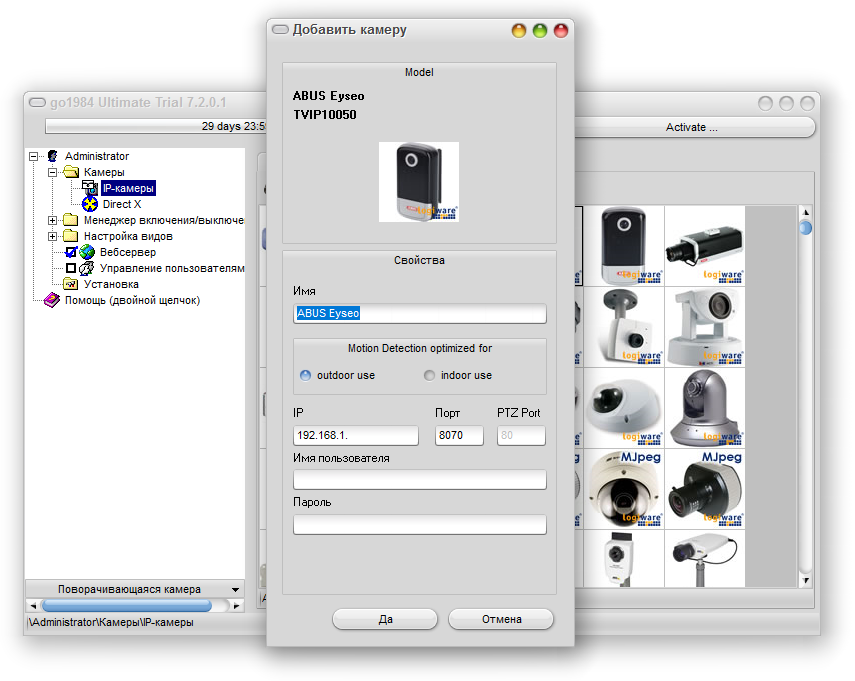Open the Поворачивающаяся камера dropdown
Viewport: 855px width, 681px height.
click(135, 589)
